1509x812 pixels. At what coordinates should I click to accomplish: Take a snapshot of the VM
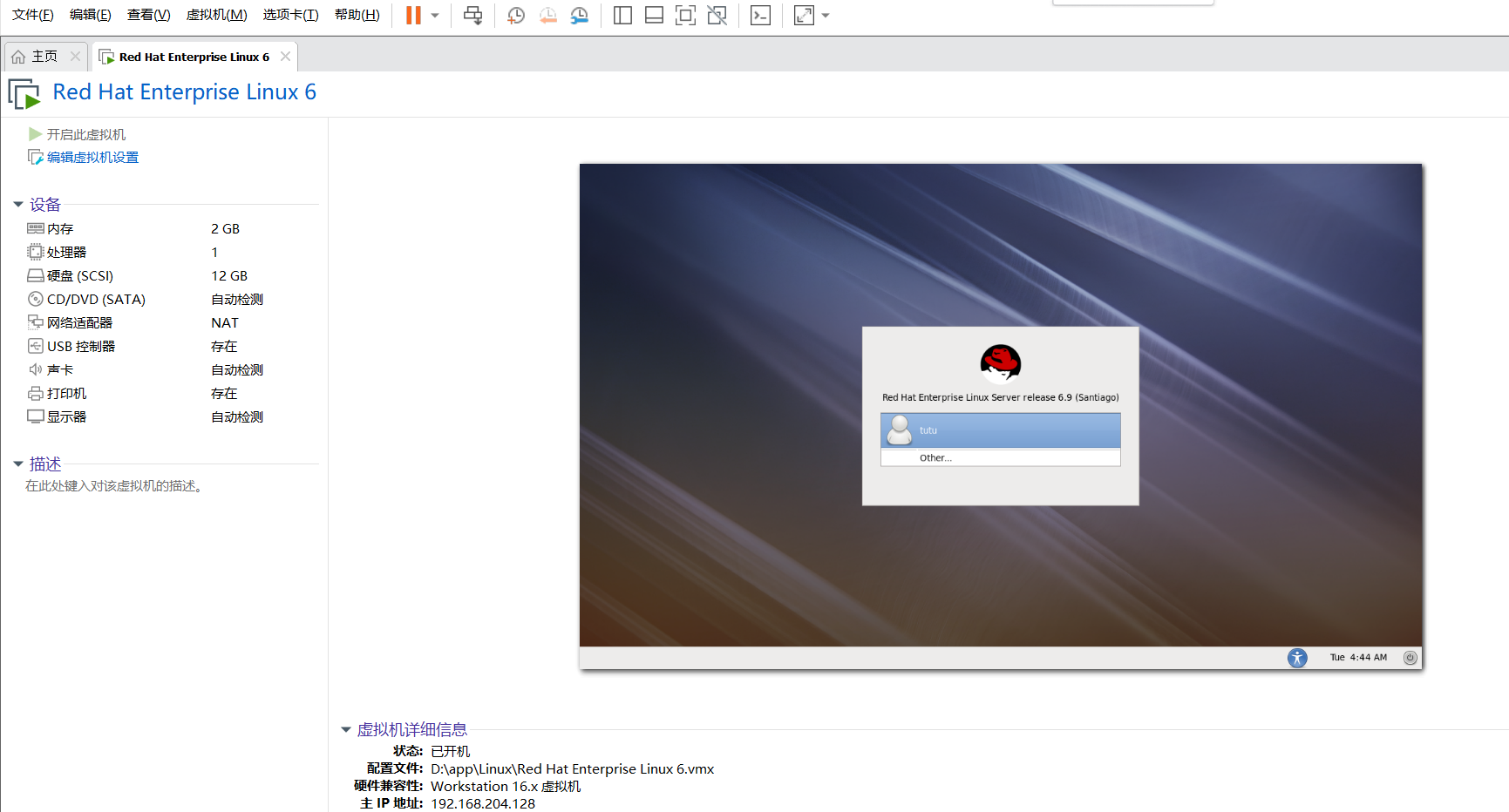(515, 15)
